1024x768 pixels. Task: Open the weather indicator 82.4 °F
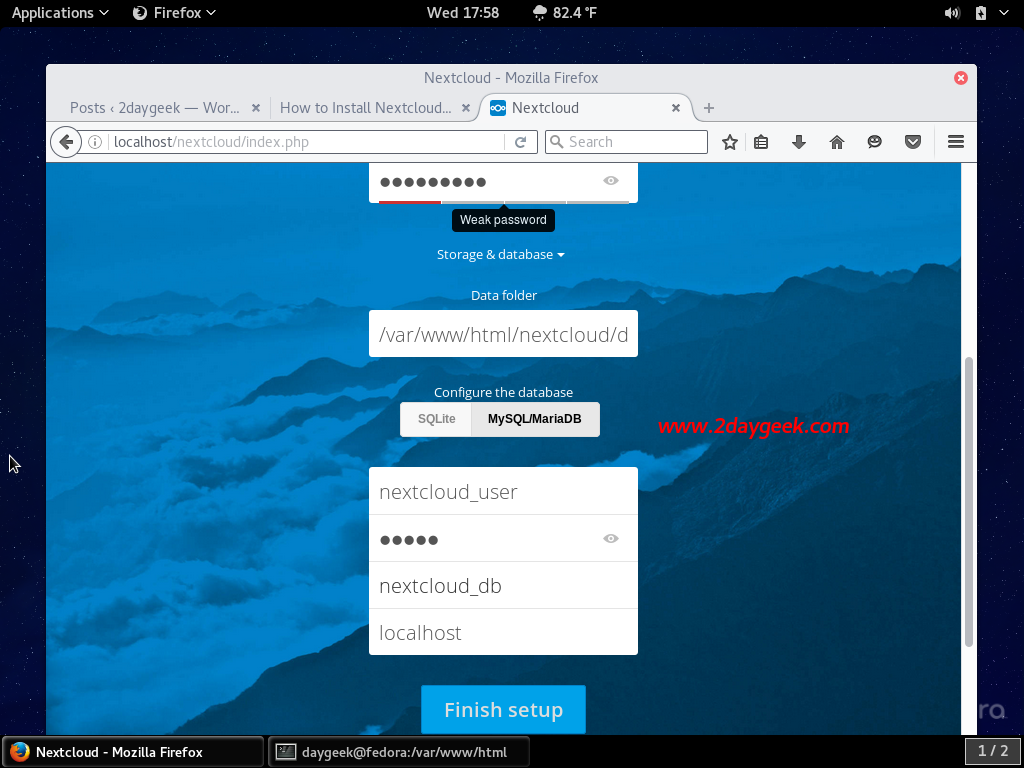point(565,12)
